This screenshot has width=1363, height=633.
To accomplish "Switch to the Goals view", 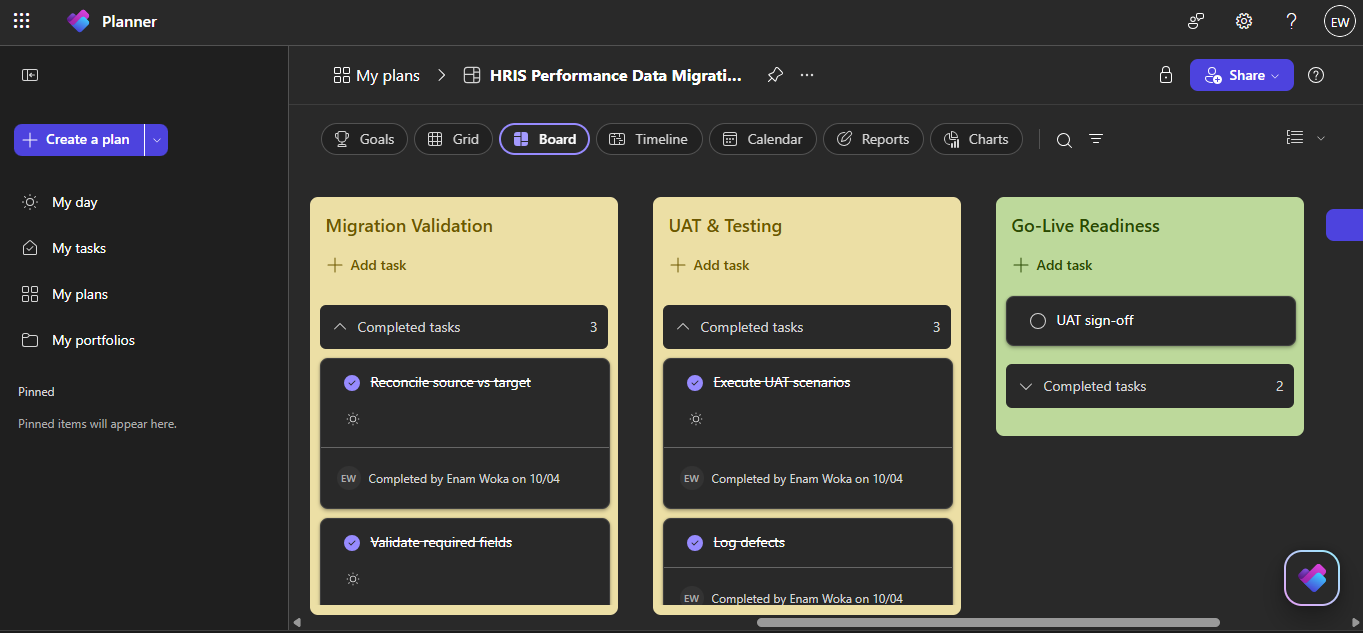I will coord(364,139).
